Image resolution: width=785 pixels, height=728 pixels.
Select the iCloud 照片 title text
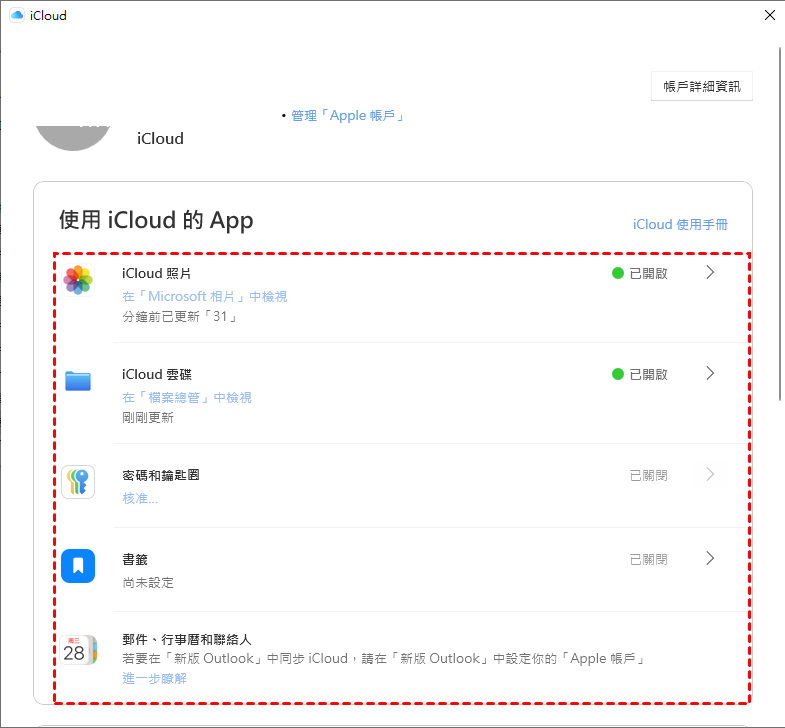(157, 273)
